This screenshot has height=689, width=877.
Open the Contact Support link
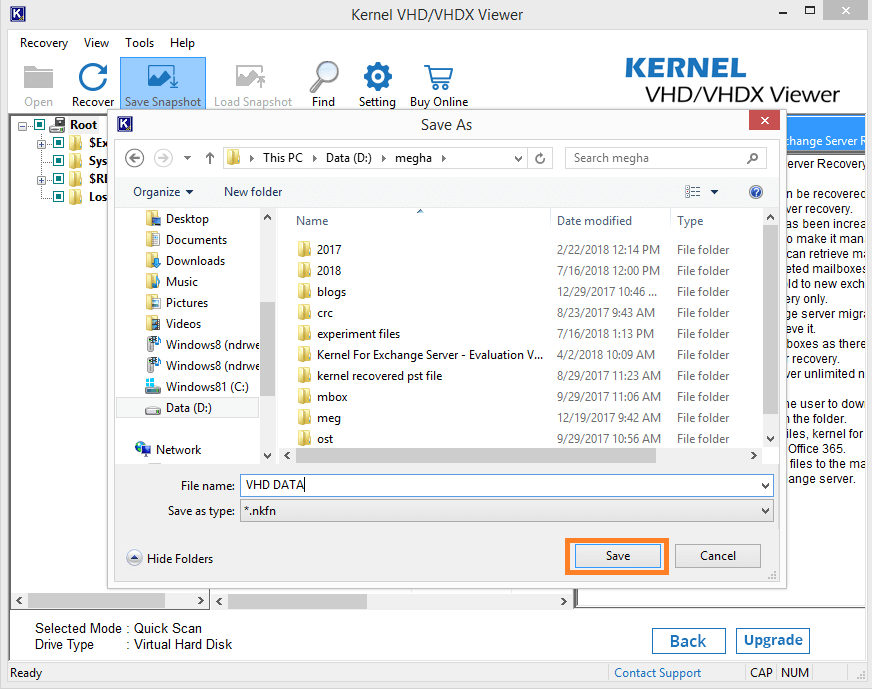click(658, 673)
